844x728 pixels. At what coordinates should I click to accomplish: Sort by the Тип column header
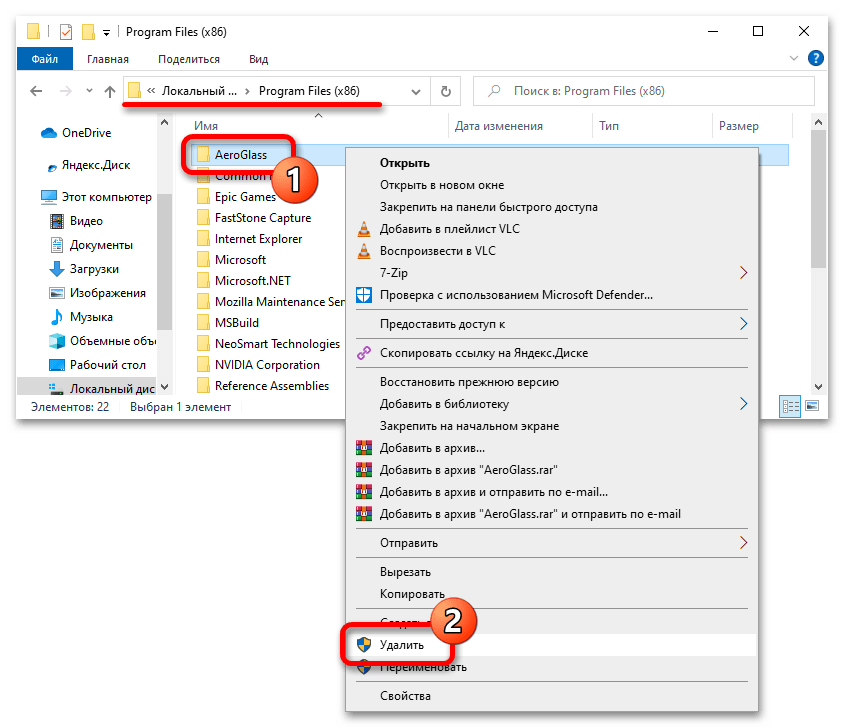pyautogui.click(x=609, y=126)
